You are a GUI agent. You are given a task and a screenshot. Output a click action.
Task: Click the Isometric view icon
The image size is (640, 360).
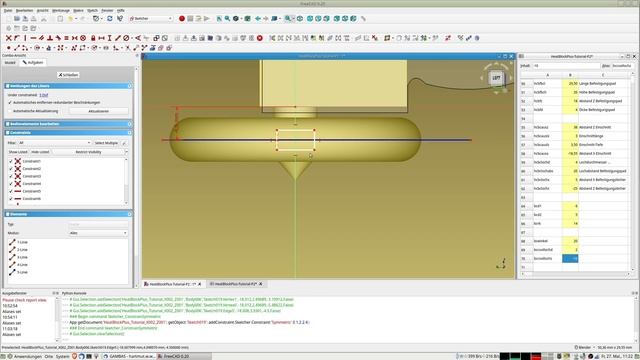(300, 18)
